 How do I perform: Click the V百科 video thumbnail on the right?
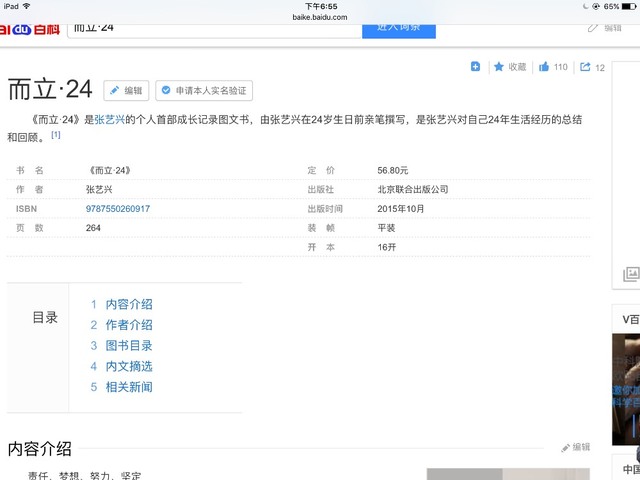pos(626,389)
